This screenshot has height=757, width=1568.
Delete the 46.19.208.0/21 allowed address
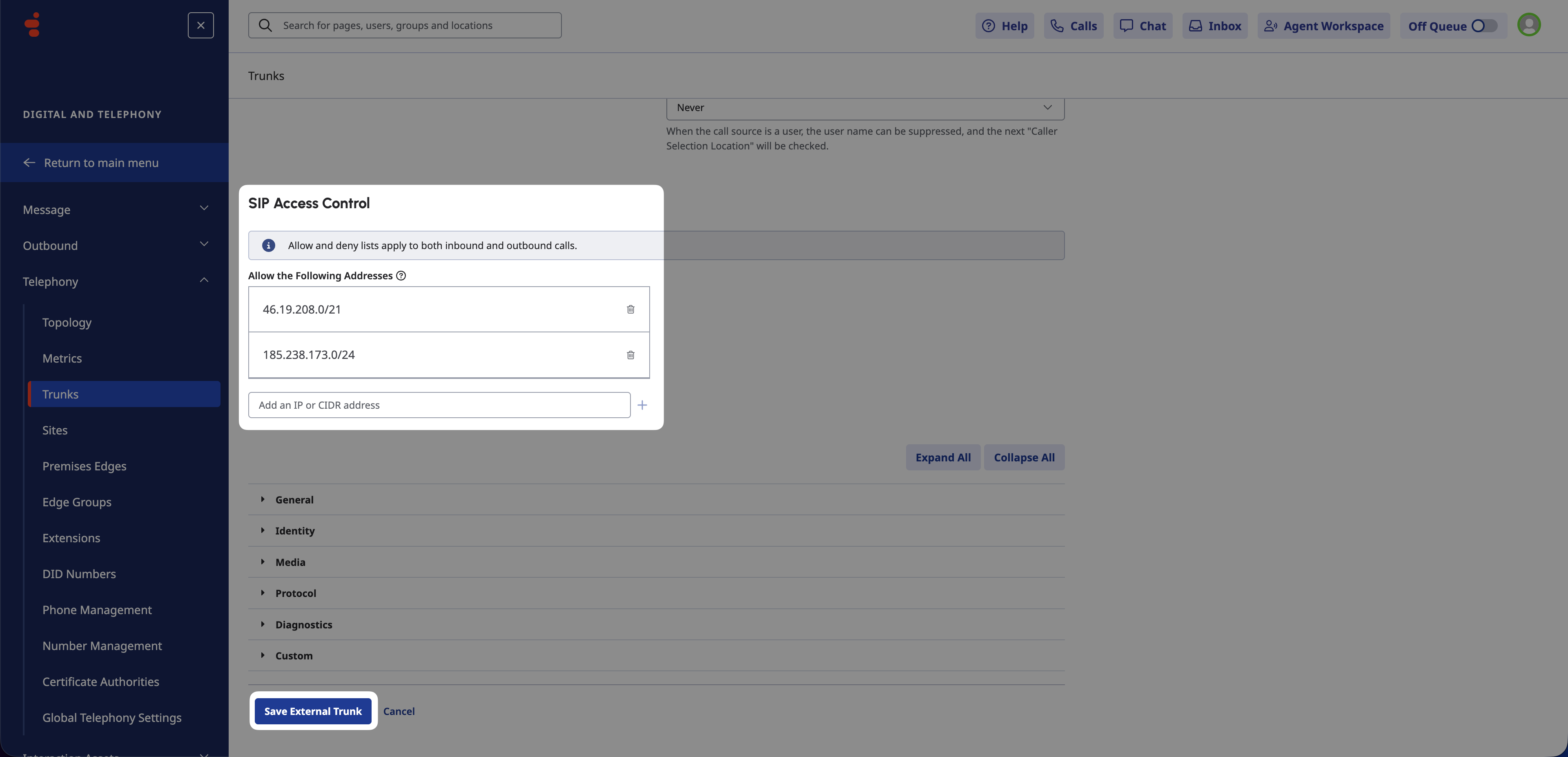pos(630,309)
